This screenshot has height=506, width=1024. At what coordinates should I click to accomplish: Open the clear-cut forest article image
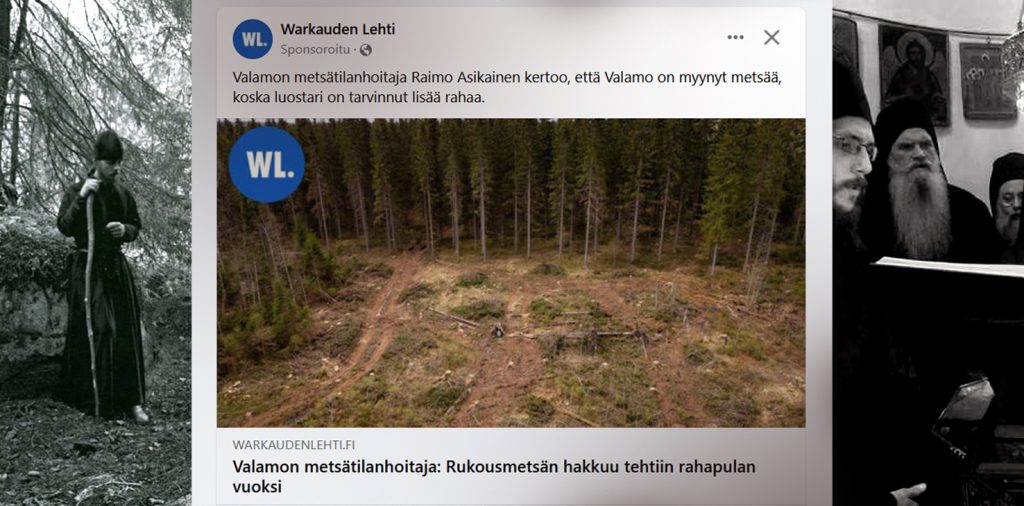511,273
